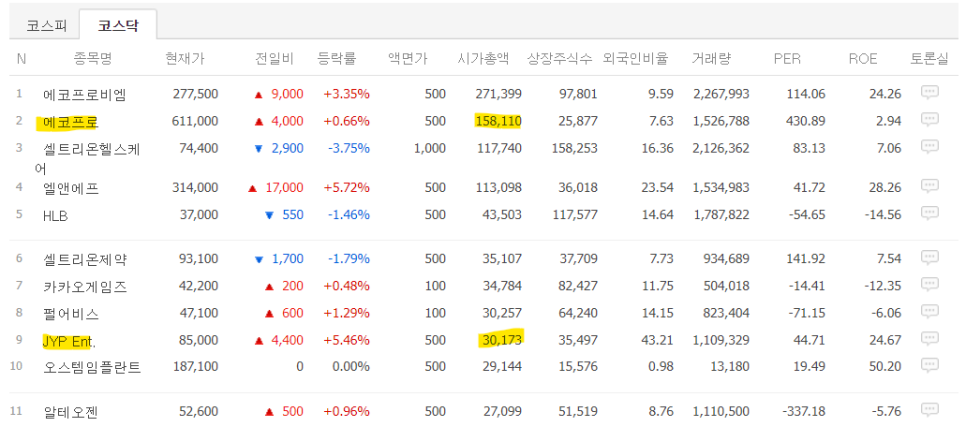Click the 현재가 column header
Screen dimensions: 966x427
(x=185, y=59)
